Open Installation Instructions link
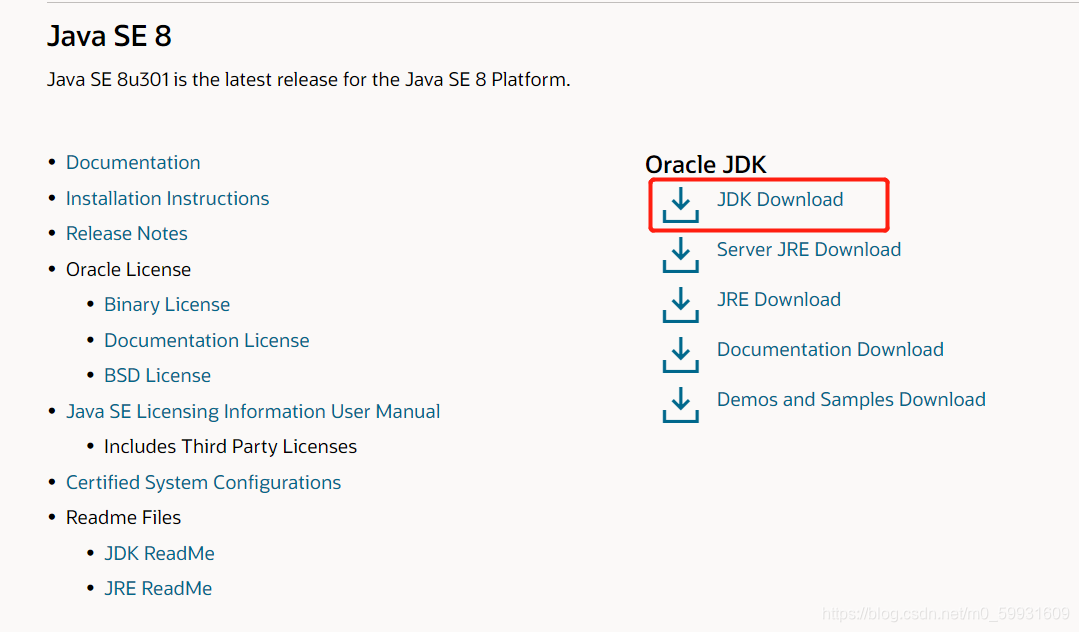Image resolution: width=1079 pixels, height=632 pixels. coord(167,198)
